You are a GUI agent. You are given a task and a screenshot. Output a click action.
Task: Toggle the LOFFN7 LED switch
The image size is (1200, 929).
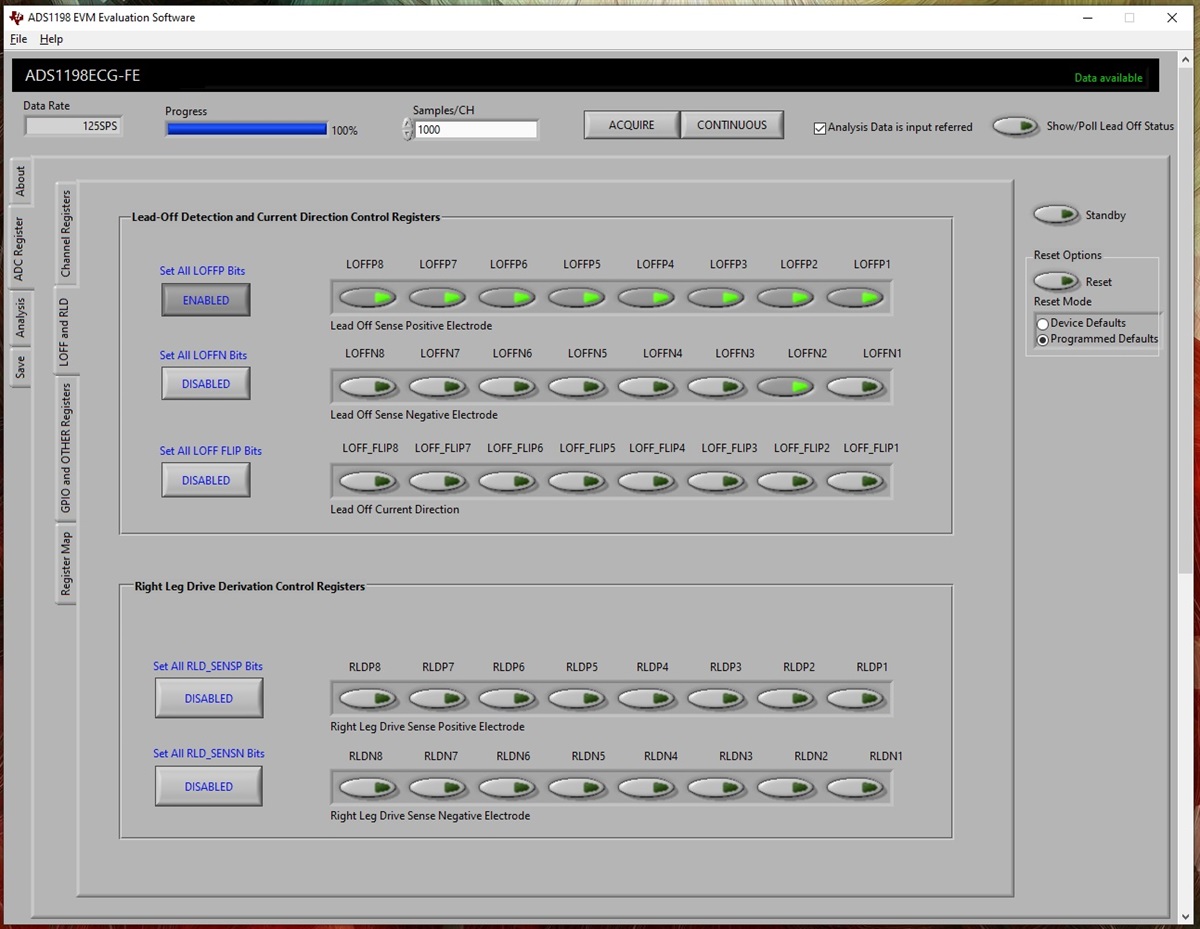click(x=438, y=386)
